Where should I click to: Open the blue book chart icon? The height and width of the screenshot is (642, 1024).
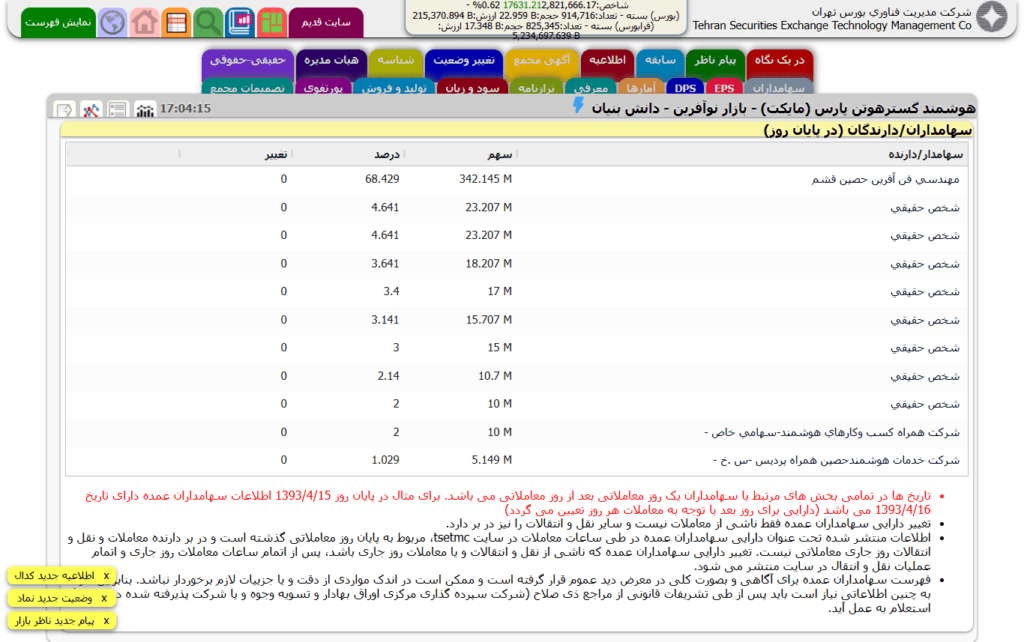point(240,22)
